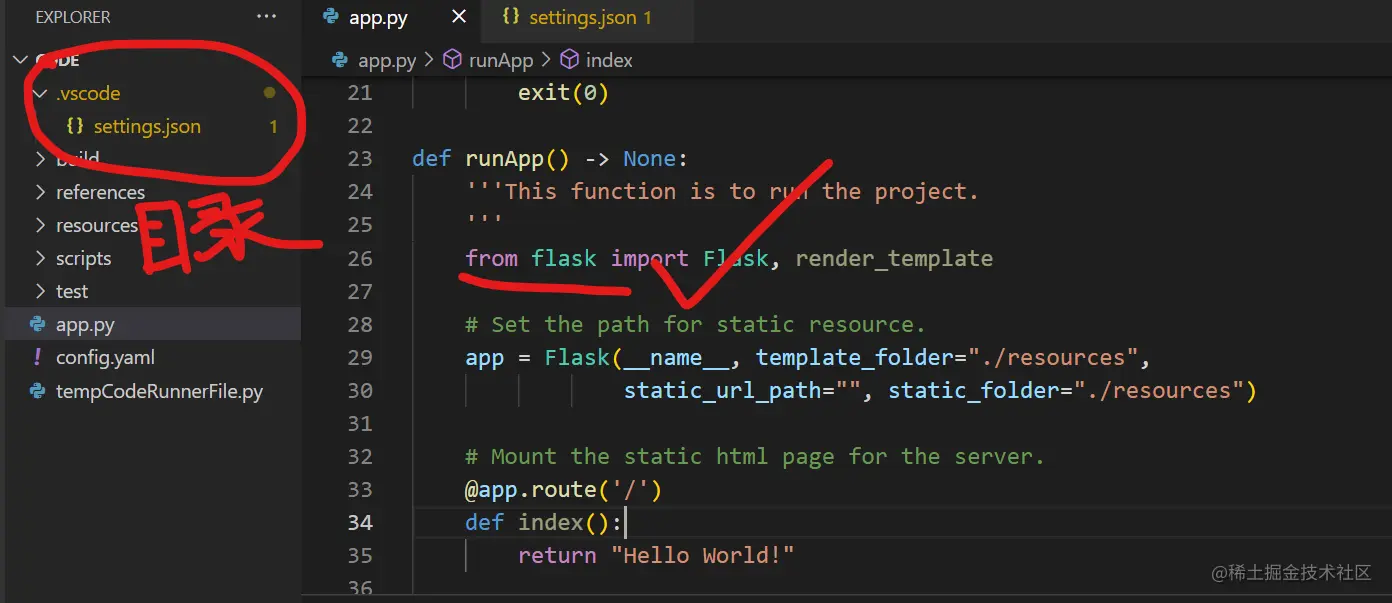
Task: Expand the build folder chevron
Action: (x=39, y=159)
